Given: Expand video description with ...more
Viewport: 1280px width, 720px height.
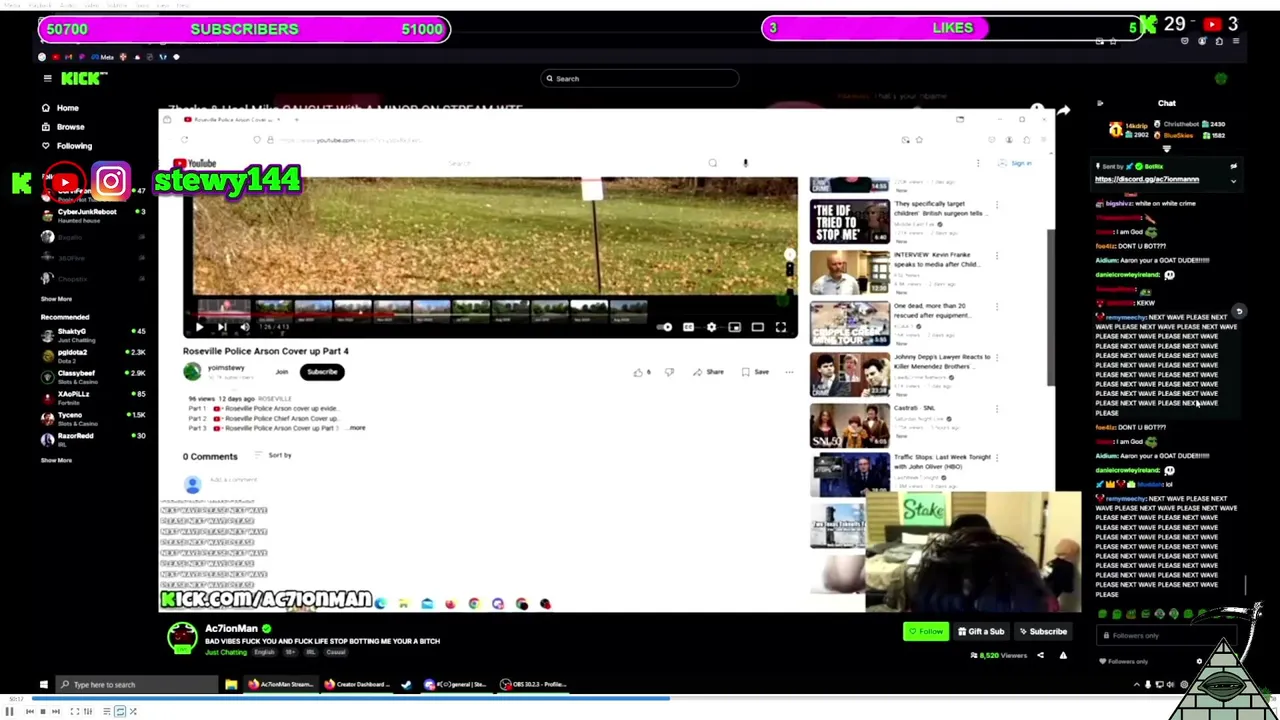Looking at the screenshot, I should tap(356, 428).
